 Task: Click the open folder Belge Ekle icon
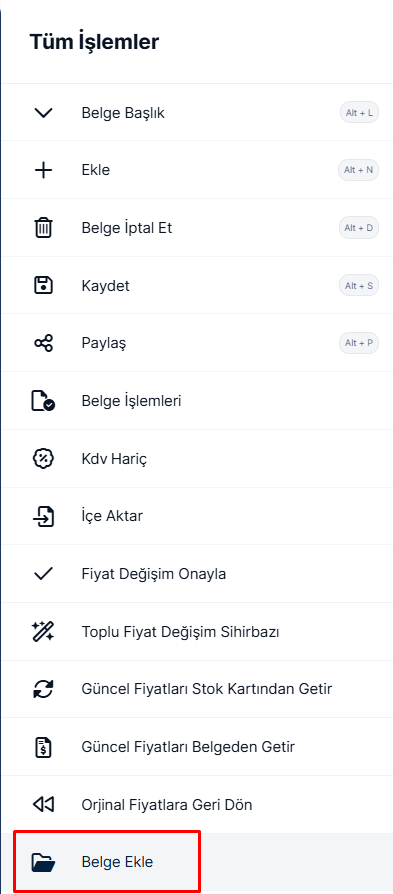point(43,862)
